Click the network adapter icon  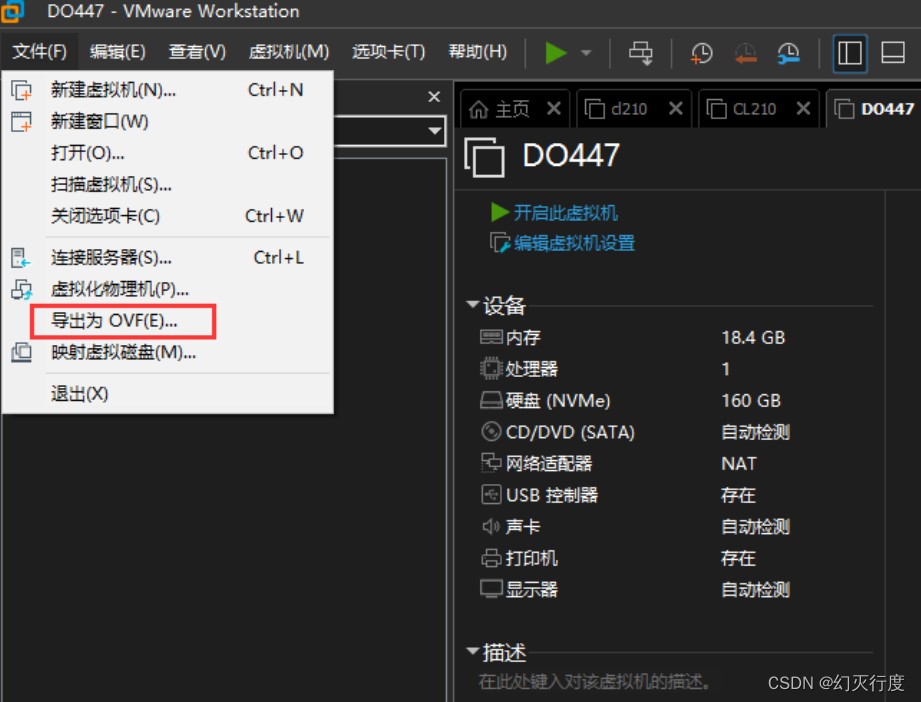point(491,463)
